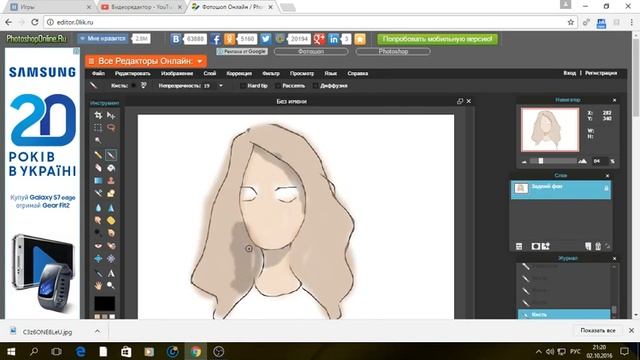Screen dimensions: 640x360
Task: Select the Pencil tool
Action: point(98,155)
